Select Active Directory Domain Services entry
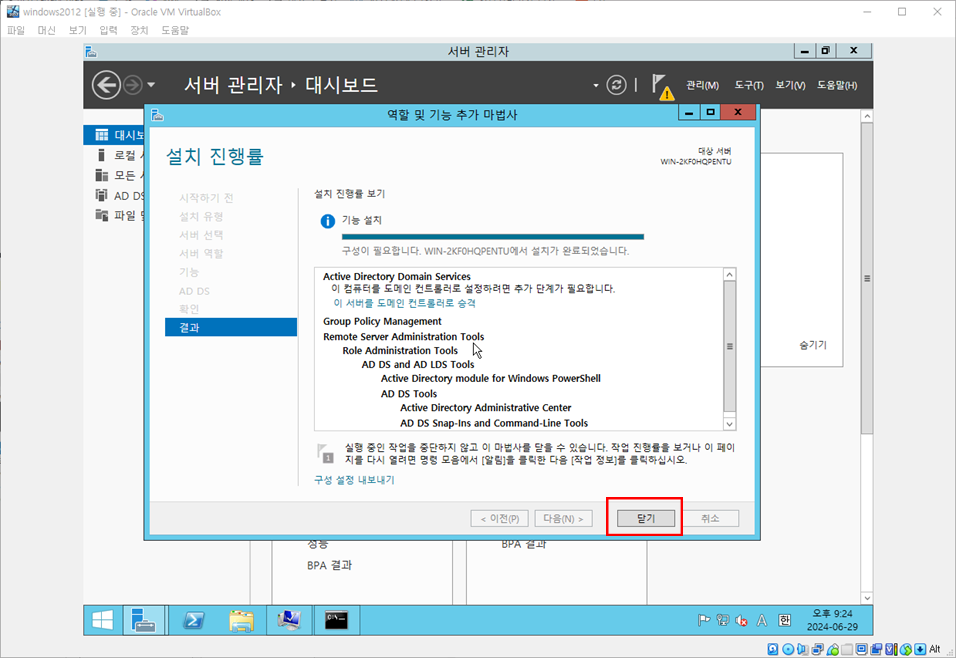 pyautogui.click(x=397, y=277)
